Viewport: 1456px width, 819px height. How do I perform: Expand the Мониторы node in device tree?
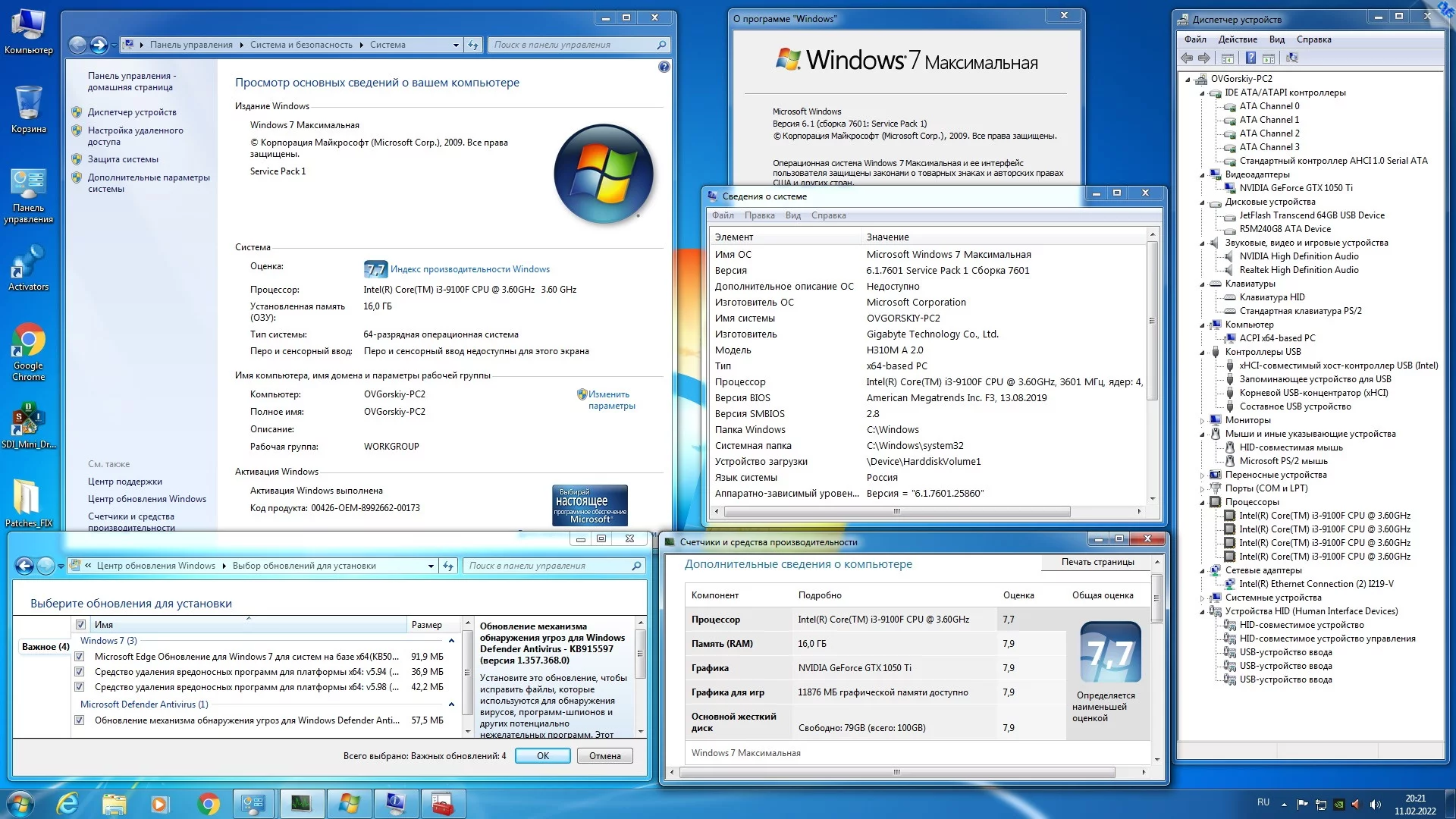pyautogui.click(x=1202, y=420)
